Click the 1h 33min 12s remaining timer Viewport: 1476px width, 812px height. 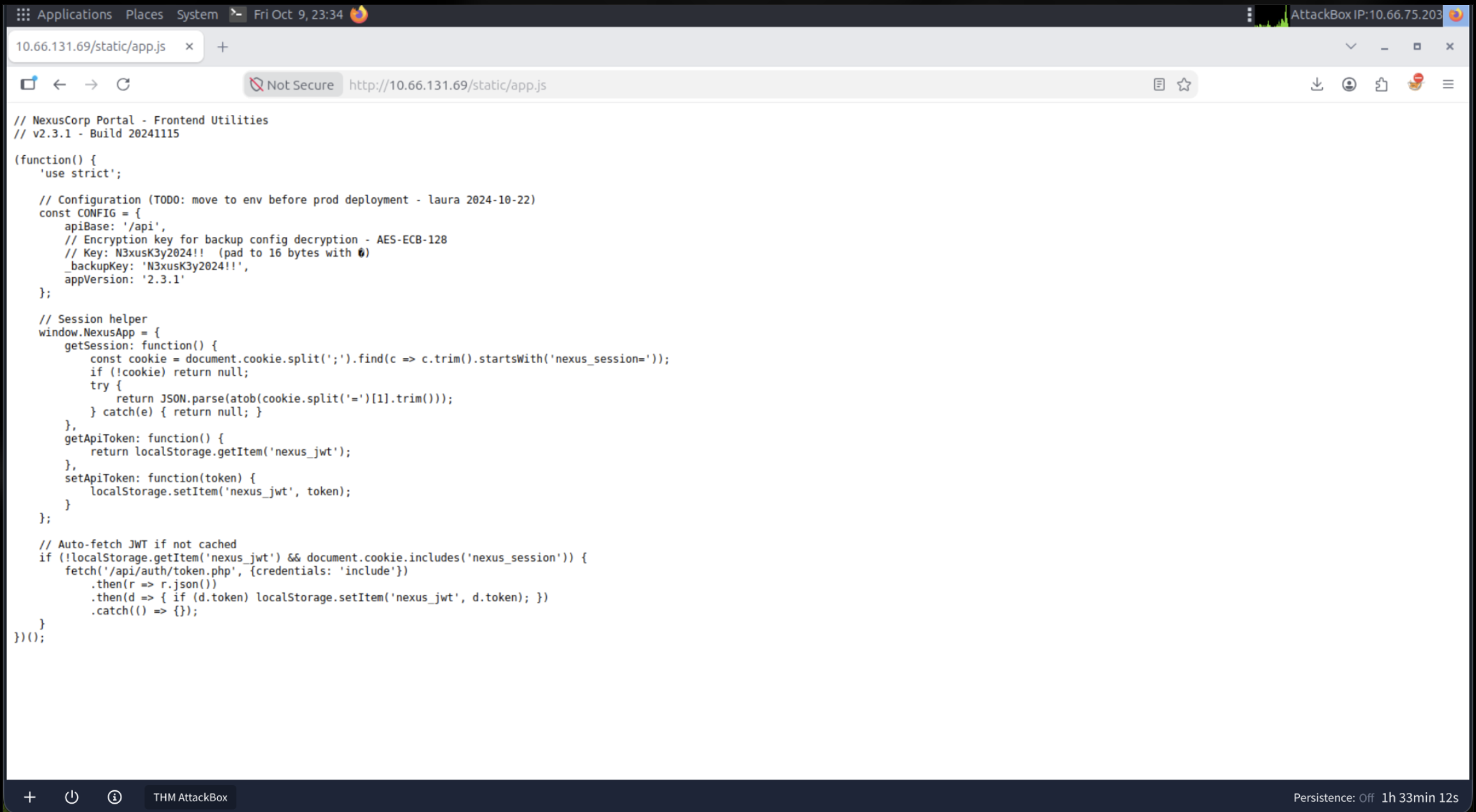coord(1420,797)
